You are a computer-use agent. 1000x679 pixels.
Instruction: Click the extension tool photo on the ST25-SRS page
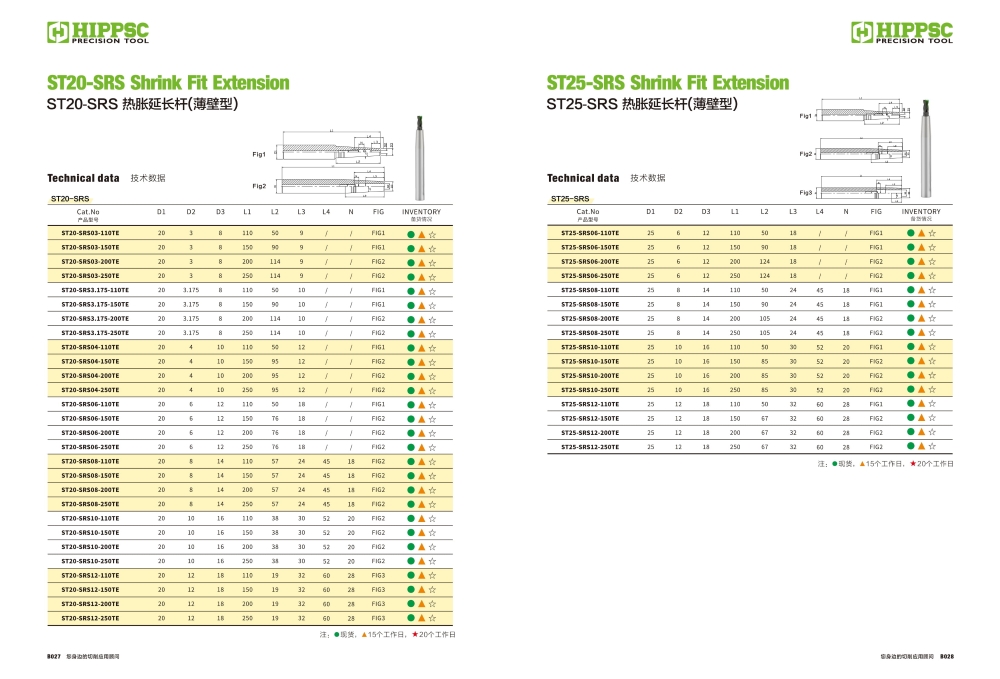coord(925,149)
